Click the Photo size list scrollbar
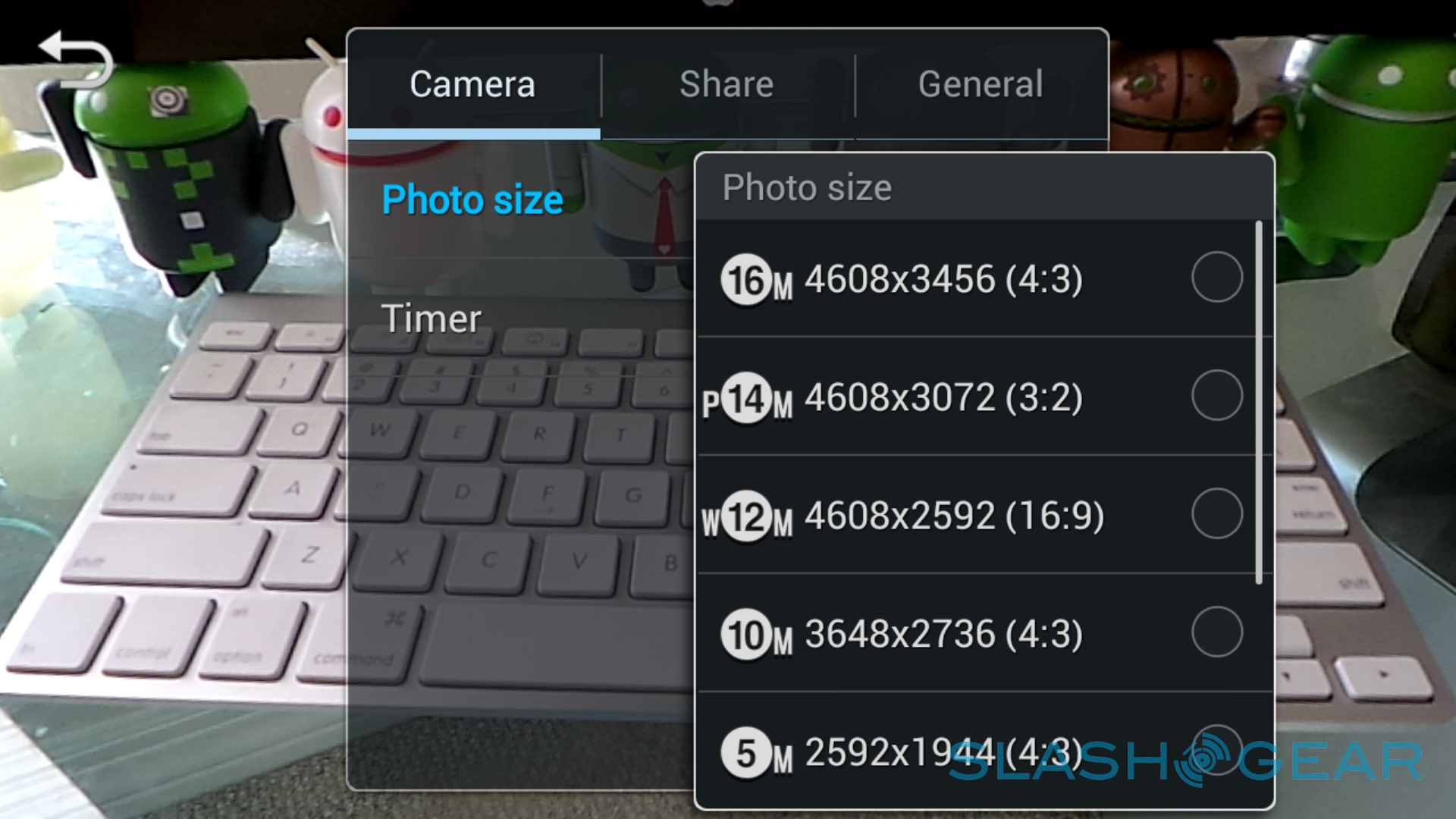The width and height of the screenshot is (1456, 819). (1259, 403)
